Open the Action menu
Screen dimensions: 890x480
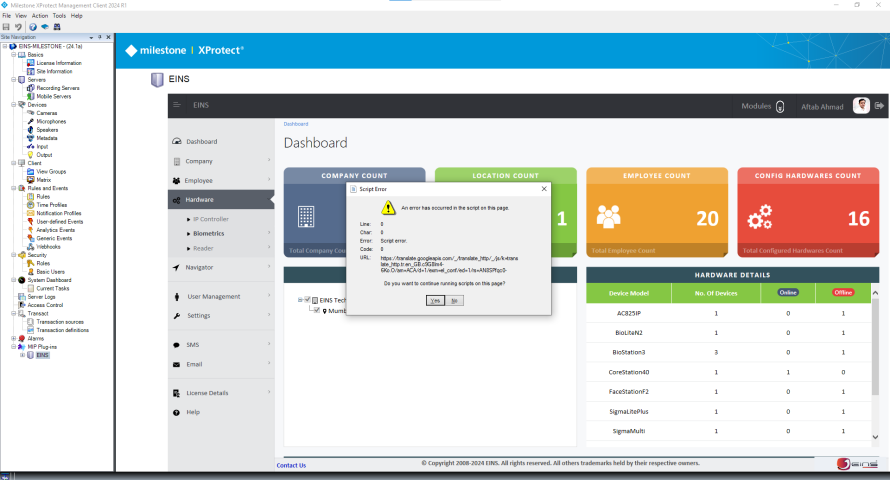tap(39, 16)
